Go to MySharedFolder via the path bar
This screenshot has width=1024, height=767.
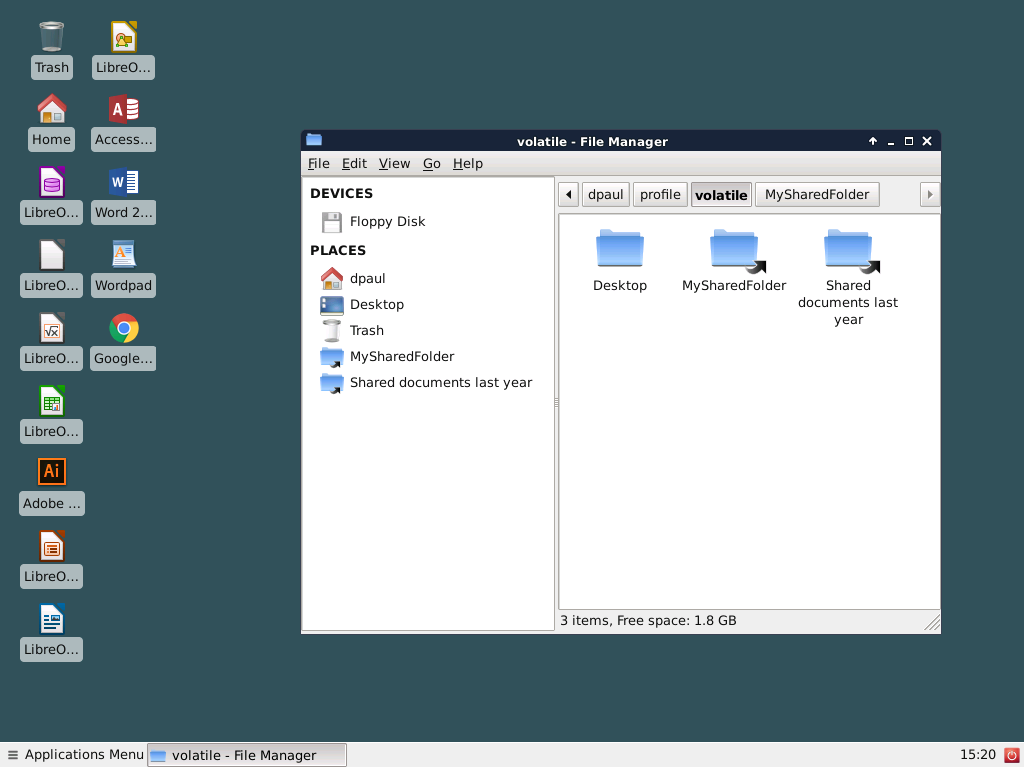(x=816, y=194)
